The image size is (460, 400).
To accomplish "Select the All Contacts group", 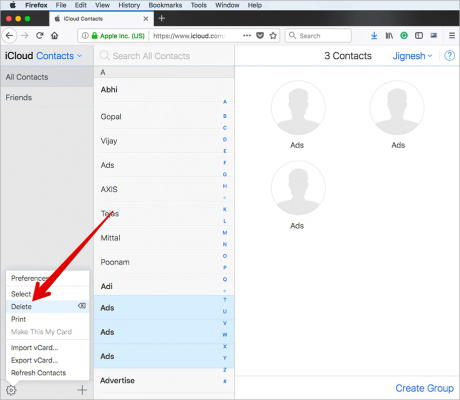I will pyautogui.click(x=47, y=77).
